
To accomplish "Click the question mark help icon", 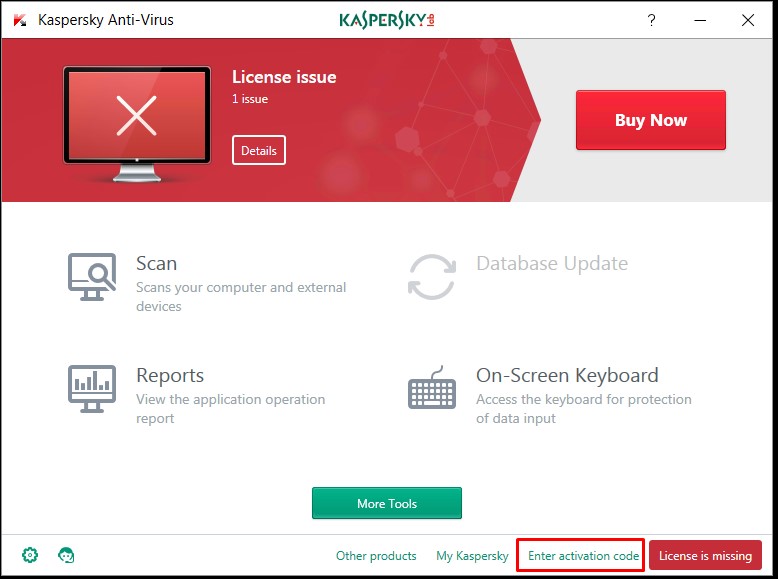I will click(651, 20).
